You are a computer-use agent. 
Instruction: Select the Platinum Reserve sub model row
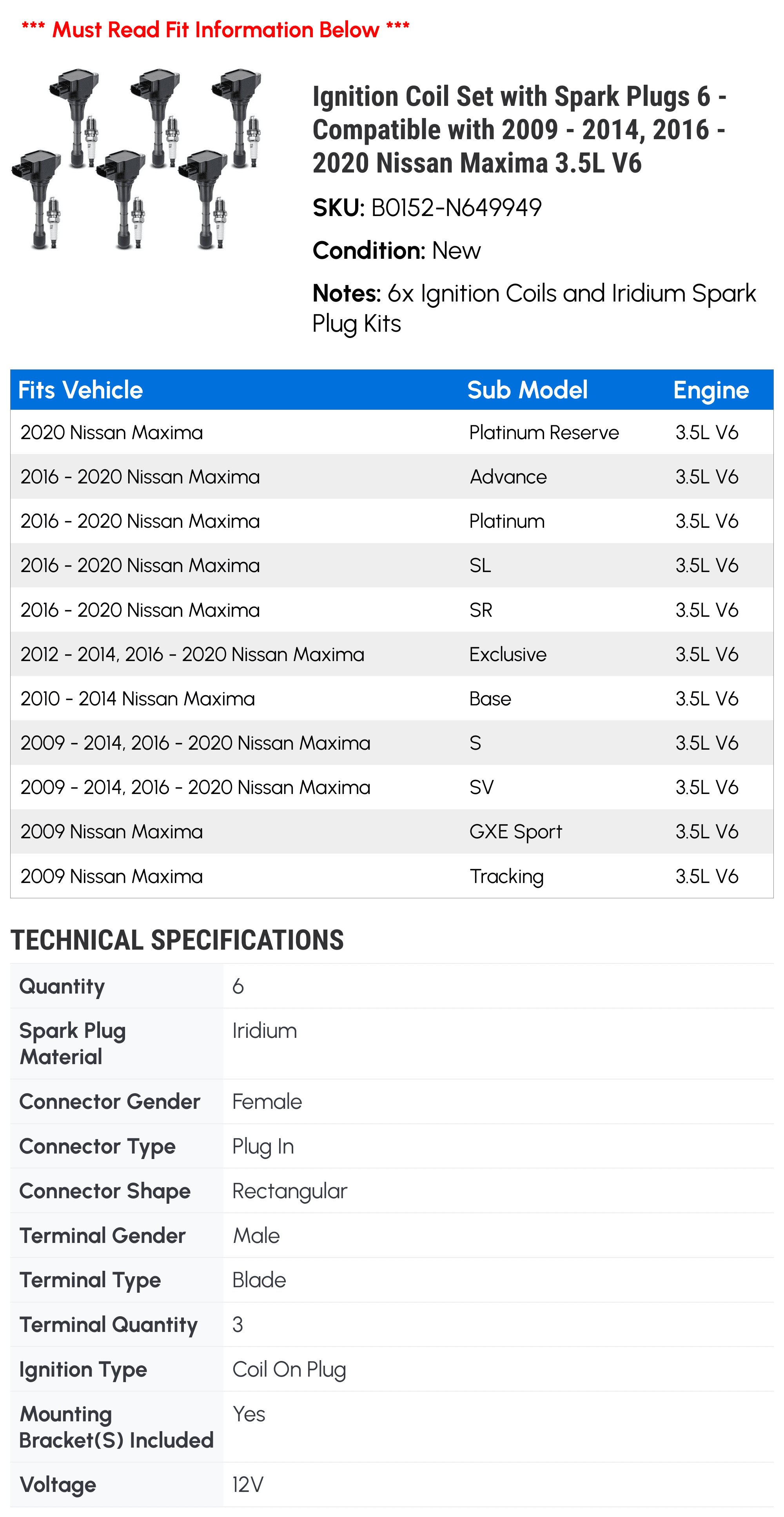pos(392,432)
